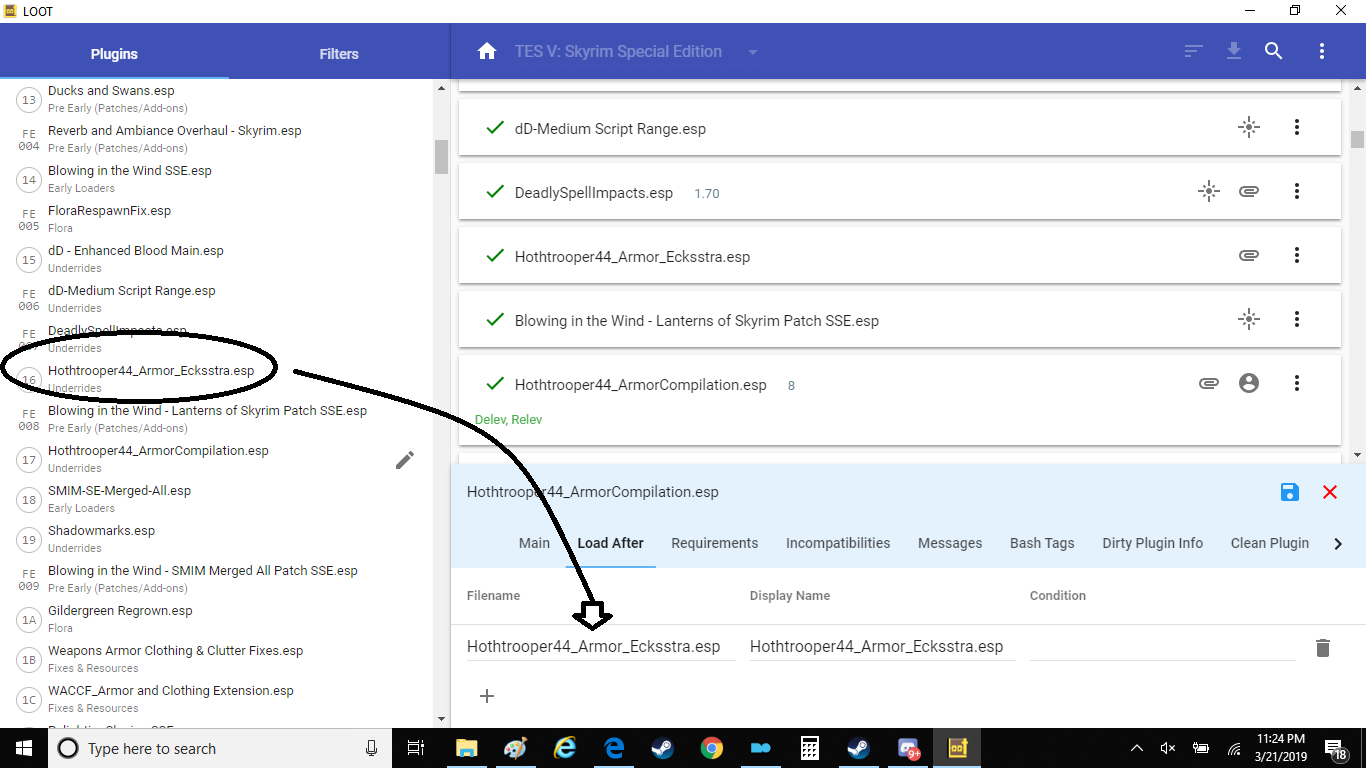Add a new row with the plus icon
Image resolution: width=1366 pixels, height=768 pixels.
(x=487, y=696)
